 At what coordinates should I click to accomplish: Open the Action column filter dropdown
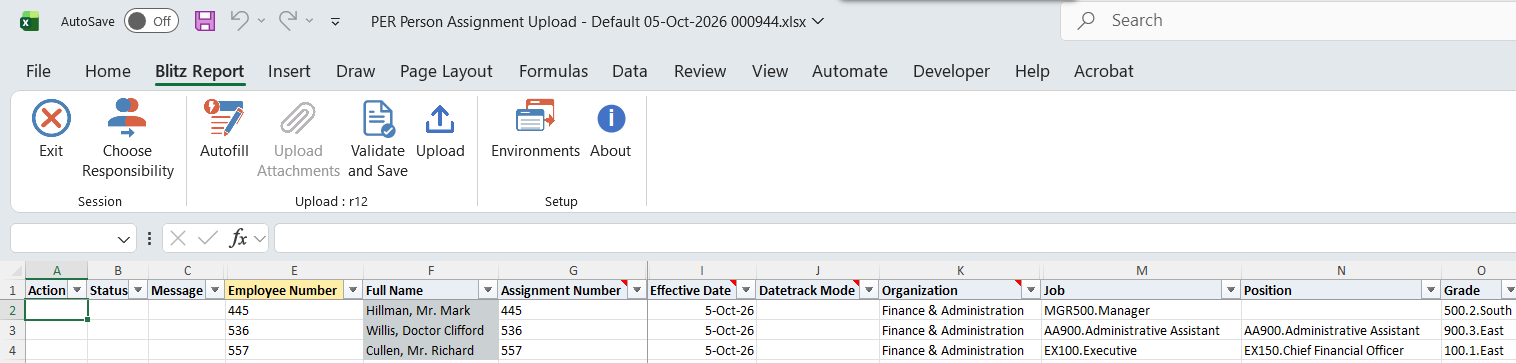point(76,290)
